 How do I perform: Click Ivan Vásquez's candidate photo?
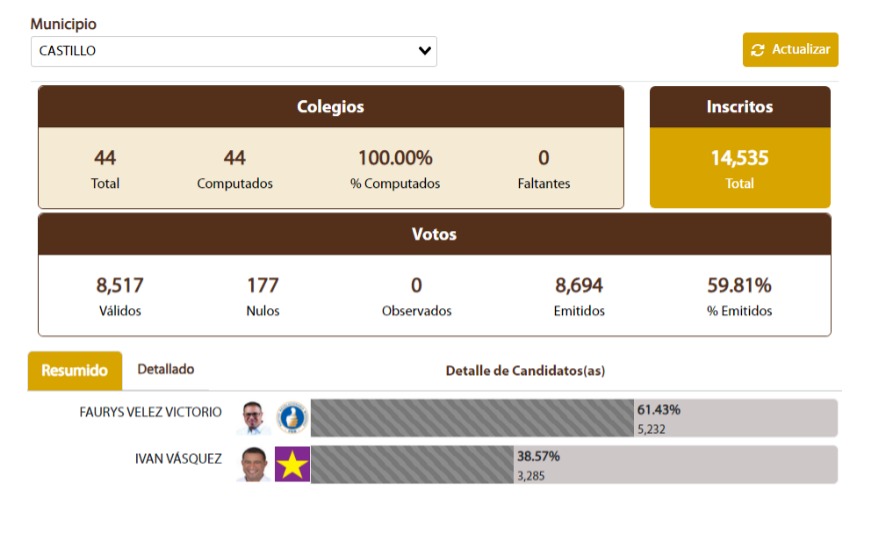tap(254, 464)
